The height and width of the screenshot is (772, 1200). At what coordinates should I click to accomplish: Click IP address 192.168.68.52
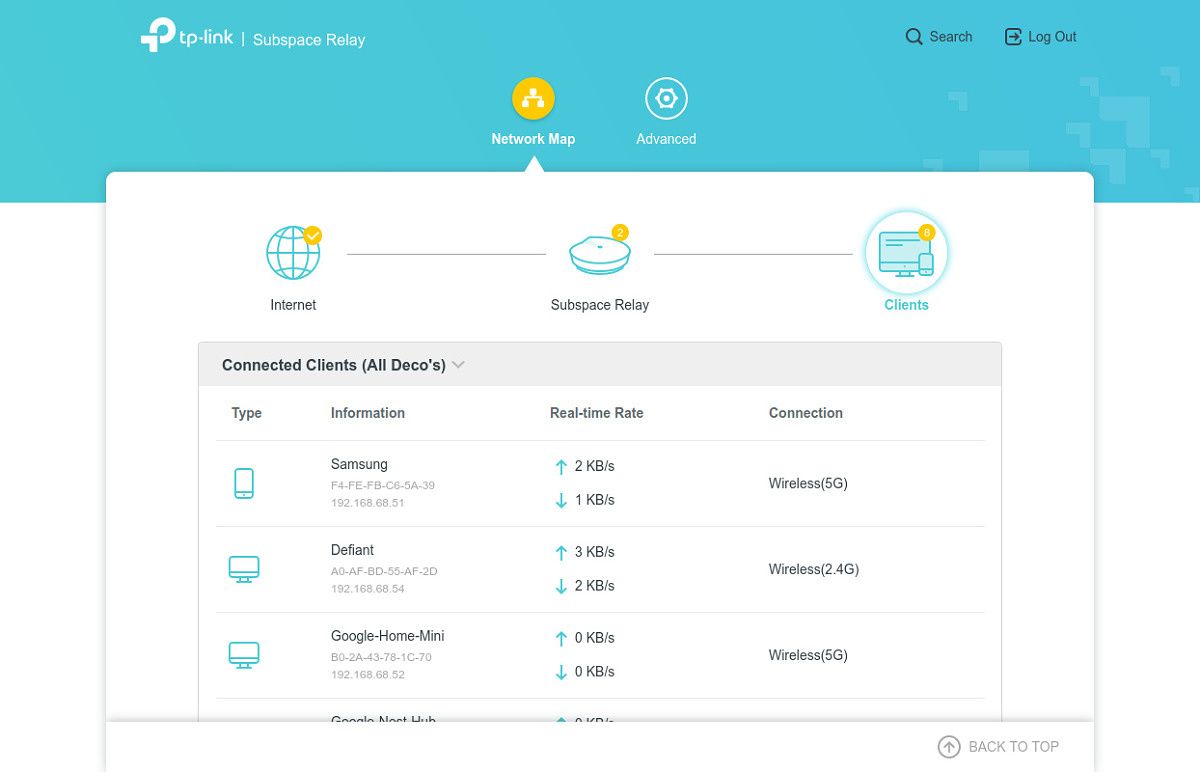click(368, 675)
